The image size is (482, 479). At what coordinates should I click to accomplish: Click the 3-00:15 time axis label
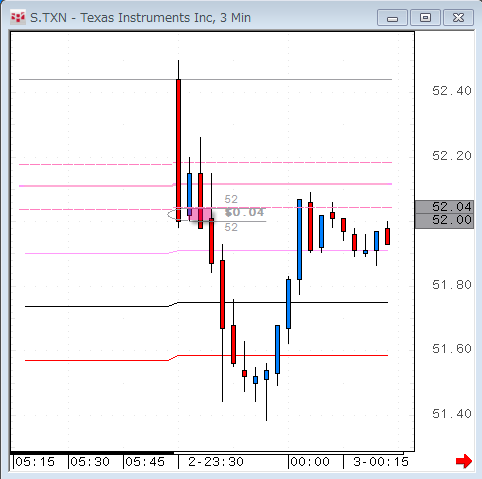381,462
